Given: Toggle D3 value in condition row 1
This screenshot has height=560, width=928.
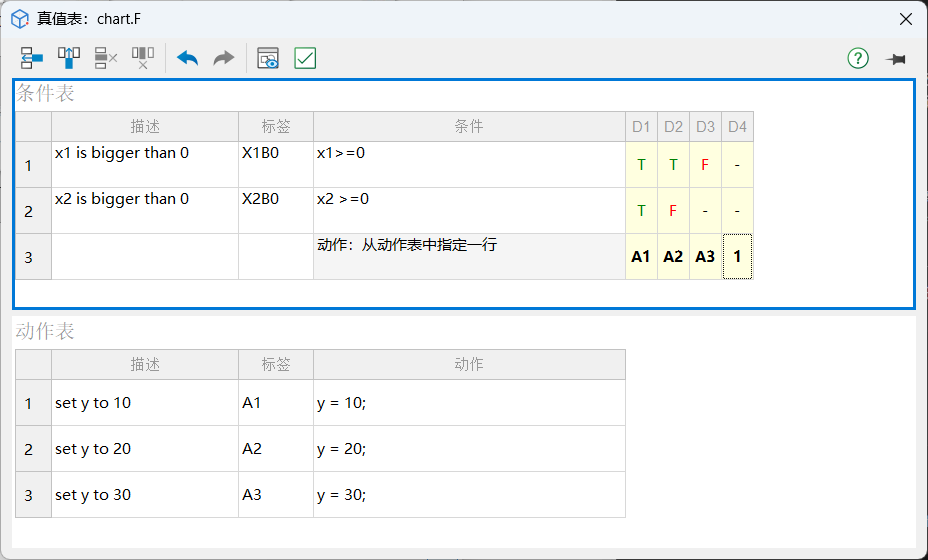Looking at the screenshot, I should click(x=705, y=165).
